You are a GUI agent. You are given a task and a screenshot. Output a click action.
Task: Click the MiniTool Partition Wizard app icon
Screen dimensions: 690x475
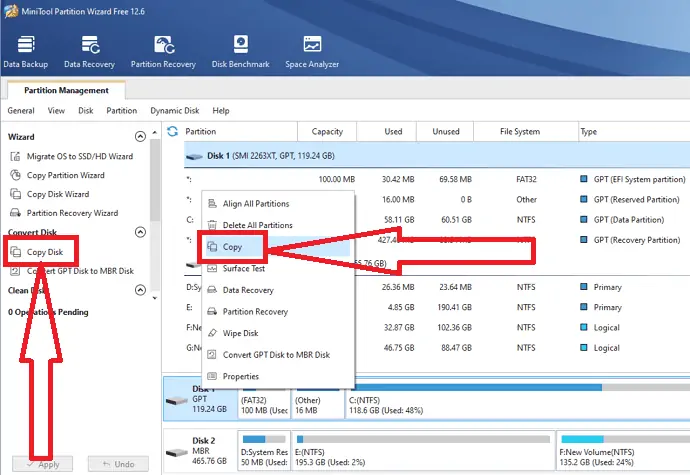click(11, 11)
